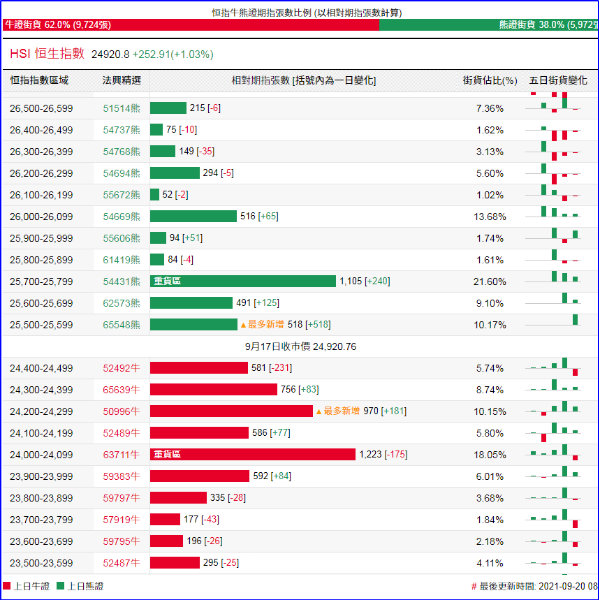Open bull certificate link 52487牛

(x=121, y=563)
